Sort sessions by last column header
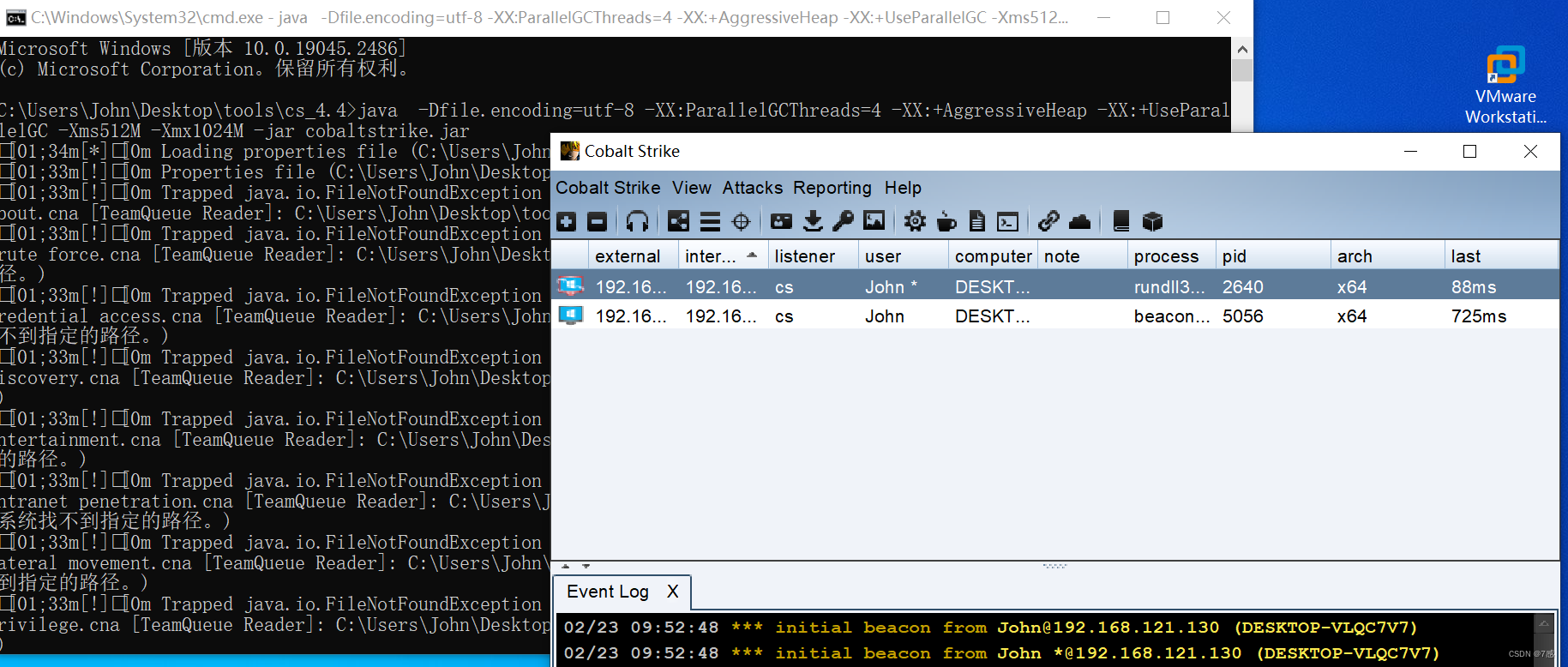Viewport: 1568px width, 667px height. pos(1501,256)
